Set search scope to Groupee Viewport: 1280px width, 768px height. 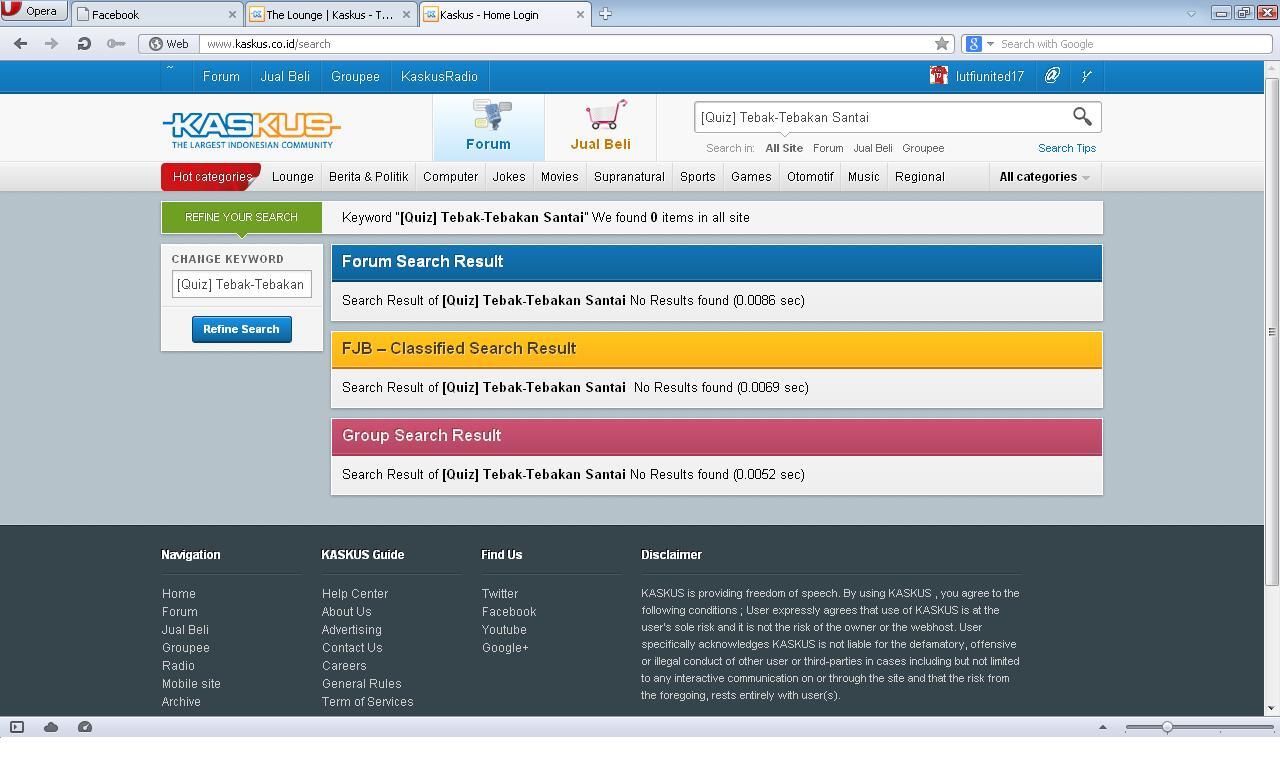[923, 148]
